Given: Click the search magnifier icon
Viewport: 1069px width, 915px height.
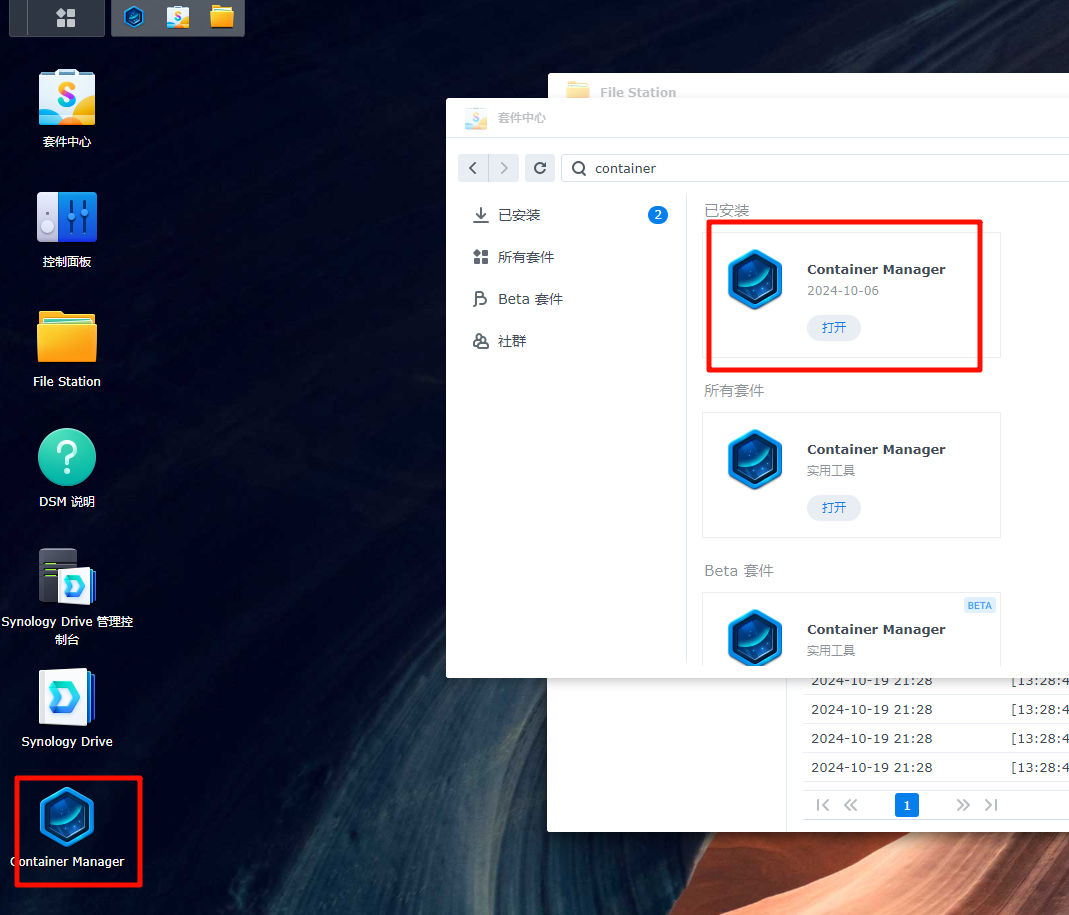Looking at the screenshot, I should (579, 168).
